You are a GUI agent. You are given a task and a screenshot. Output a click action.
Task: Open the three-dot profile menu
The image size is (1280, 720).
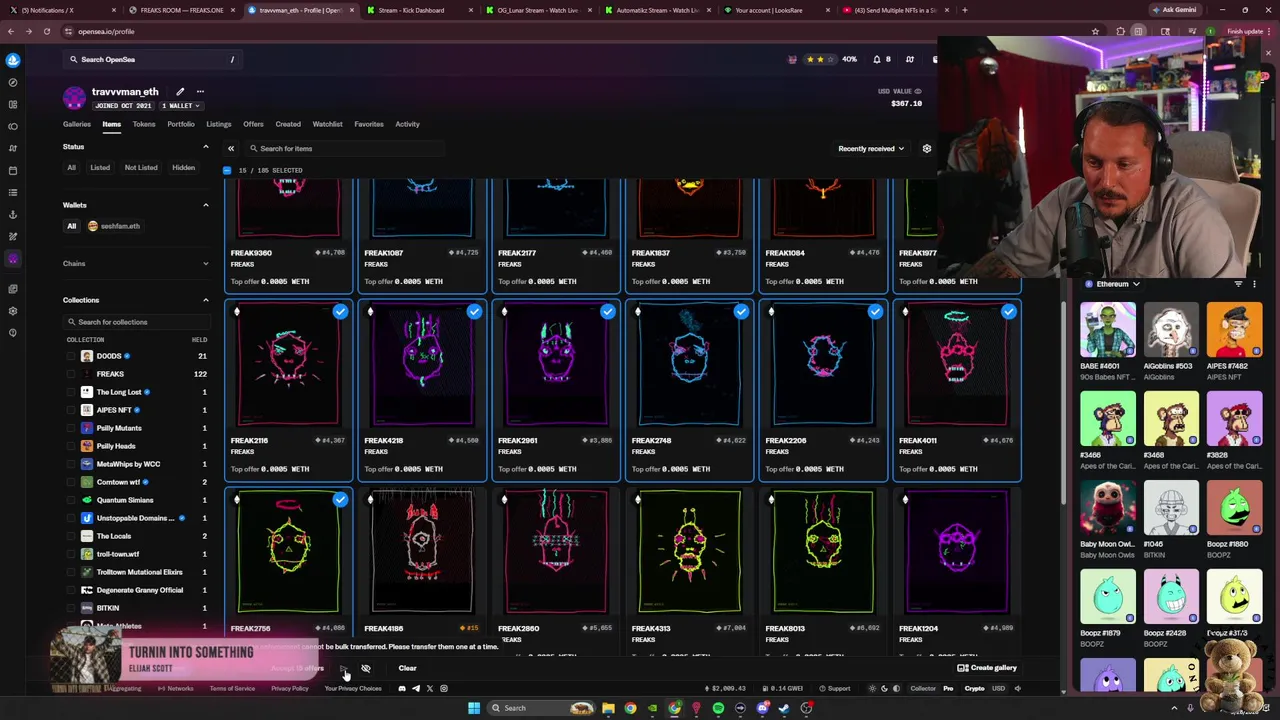tap(200, 92)
